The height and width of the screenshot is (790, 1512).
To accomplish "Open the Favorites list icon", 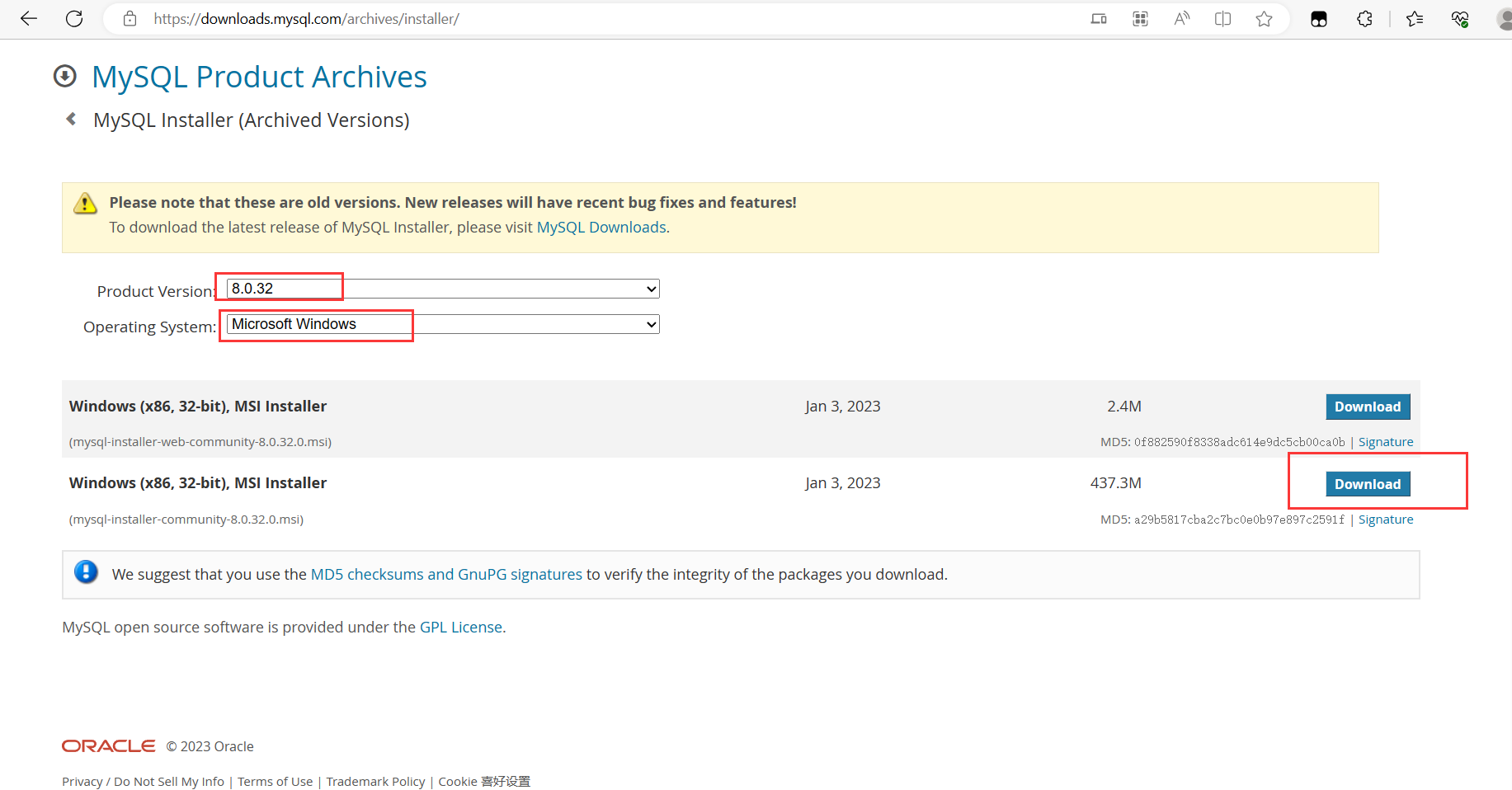I will tap(1415, 19).
